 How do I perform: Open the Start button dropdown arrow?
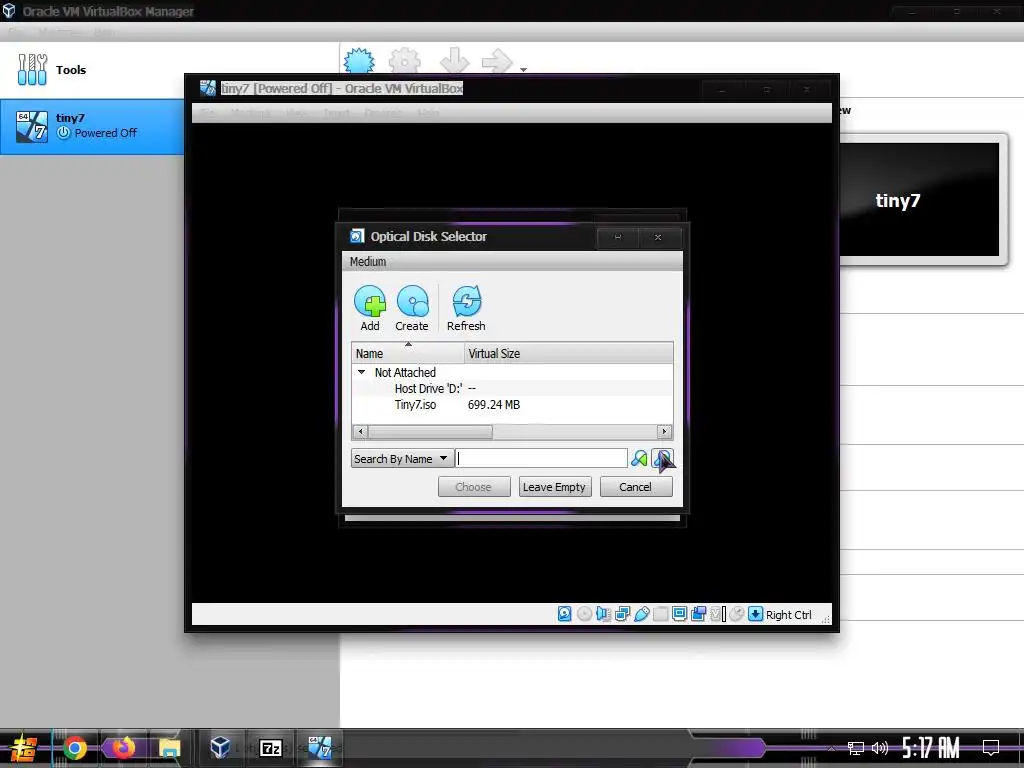click(x=523, y=69)
